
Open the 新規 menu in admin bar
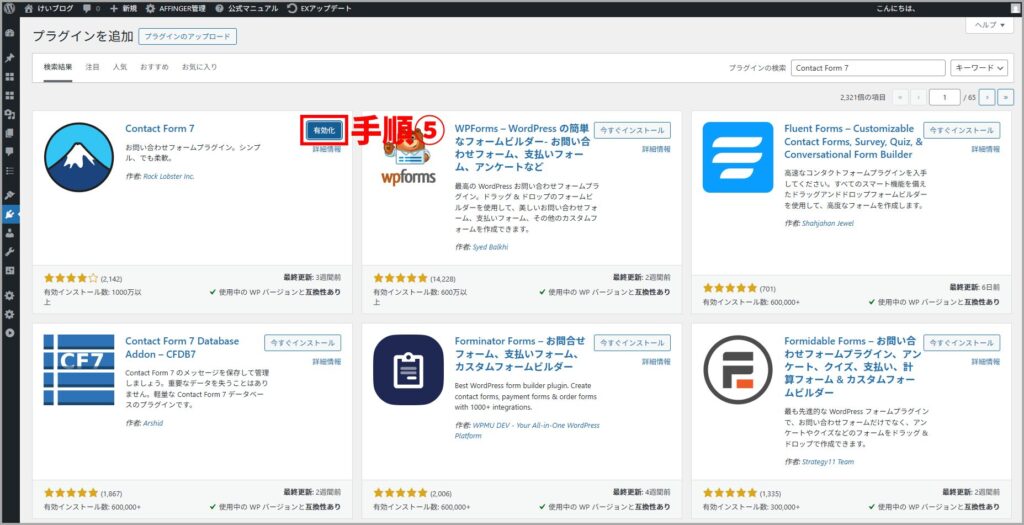(123, 8)
